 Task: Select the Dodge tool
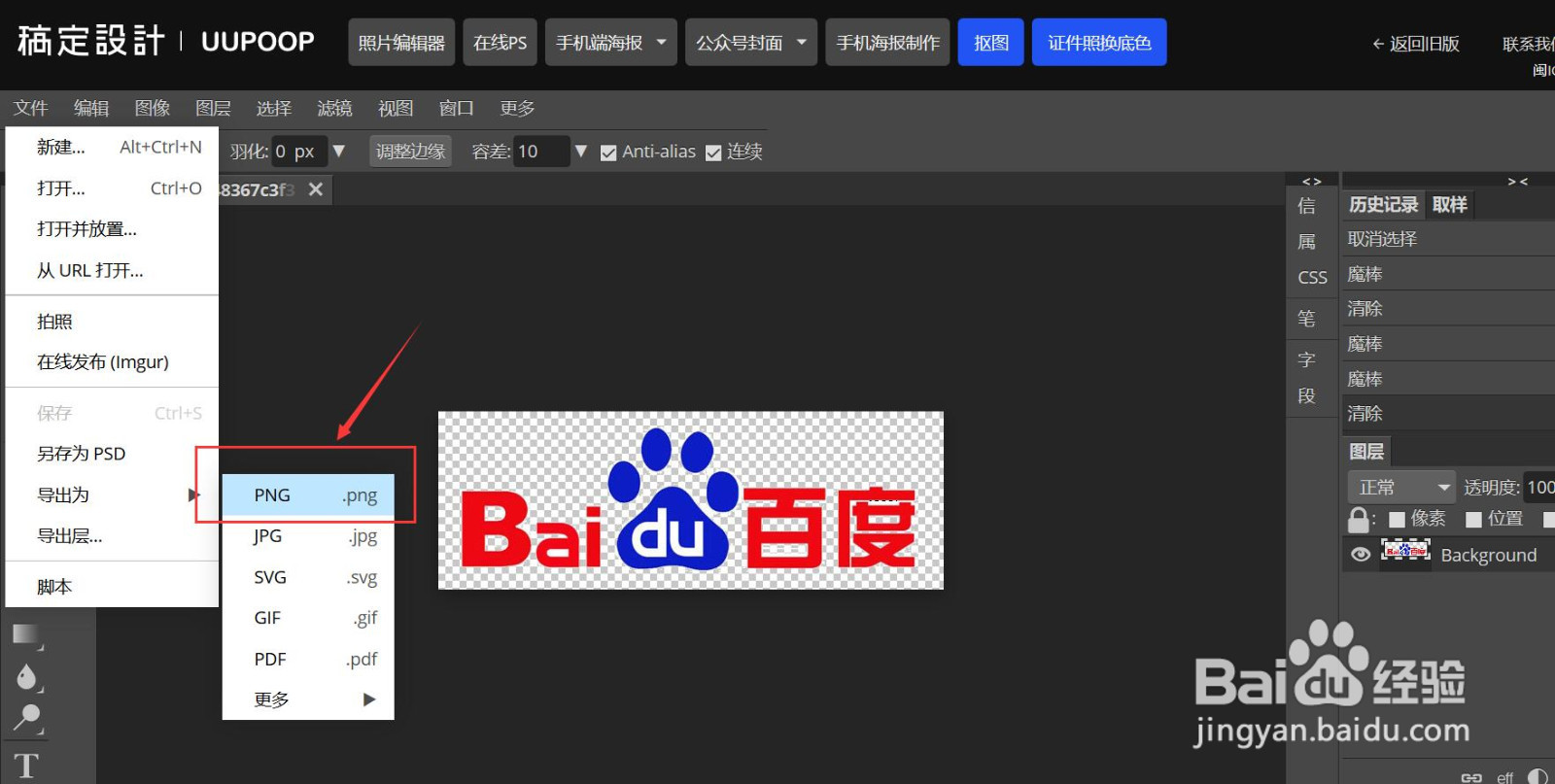[25, 718]
